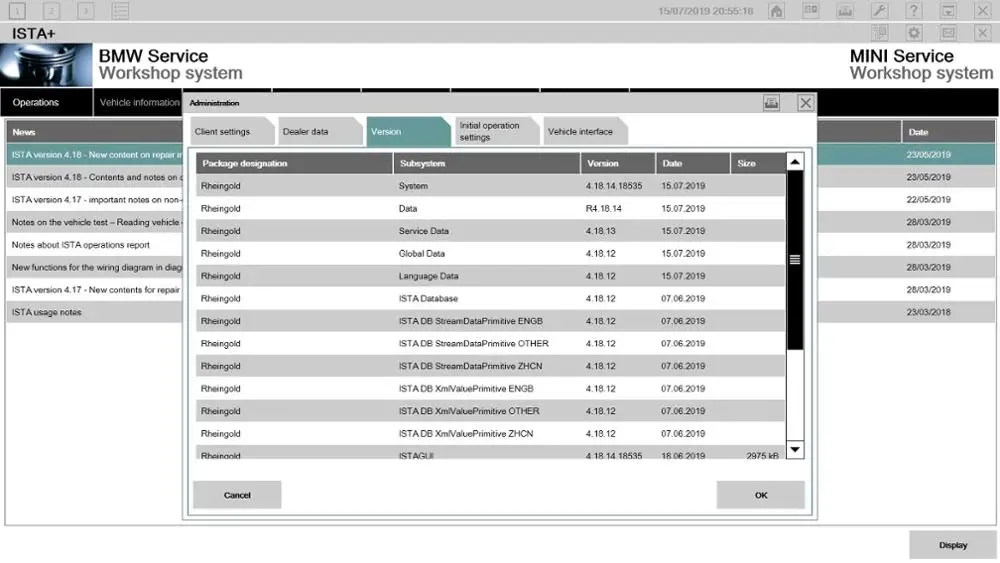The image size is (1000, 563).
Task: Click the minimize-to-tray arrow icon in top bar
Action: point(948,10)
